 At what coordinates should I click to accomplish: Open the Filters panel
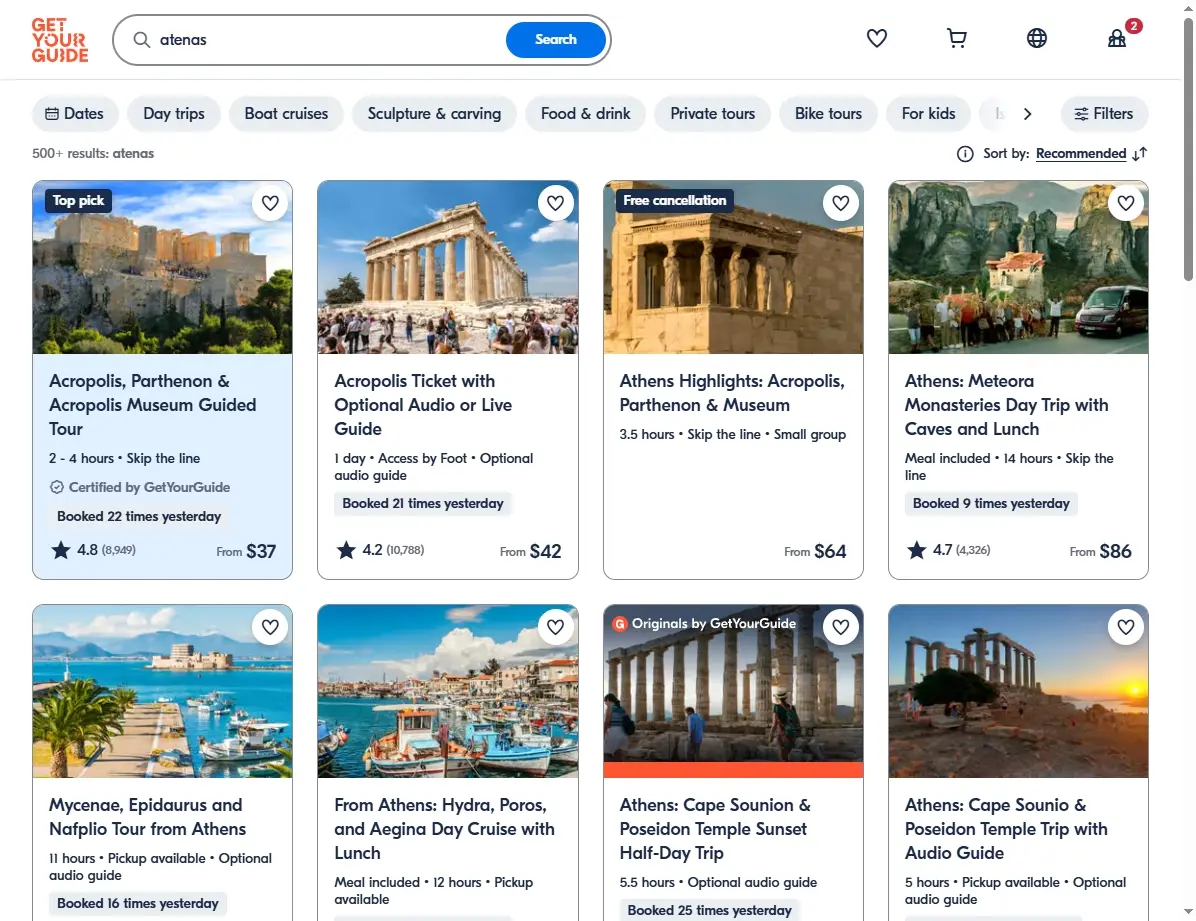1104,114
